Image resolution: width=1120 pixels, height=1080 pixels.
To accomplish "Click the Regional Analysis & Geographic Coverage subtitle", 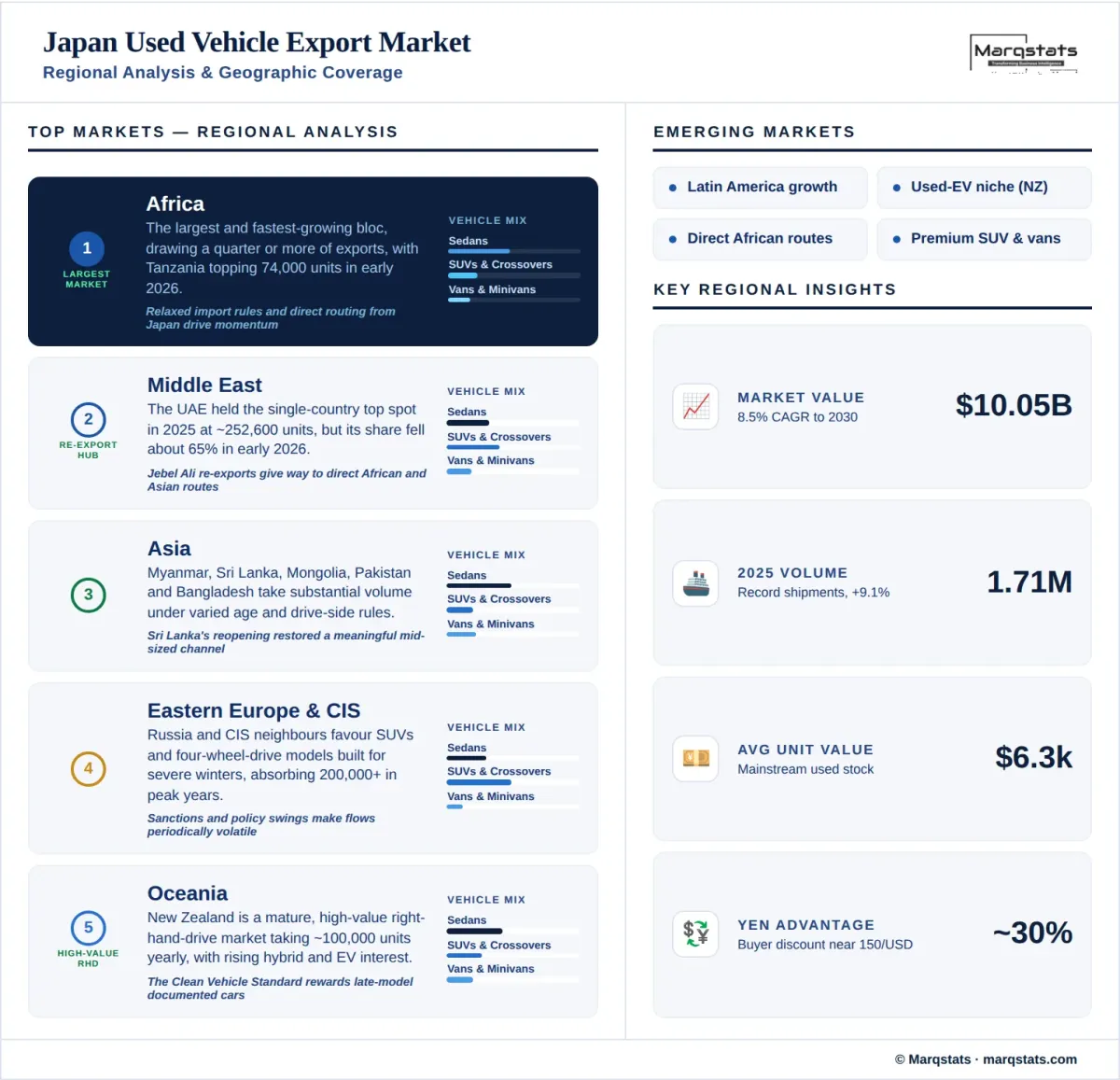I will pyautogui.click(x=222, y=73).
